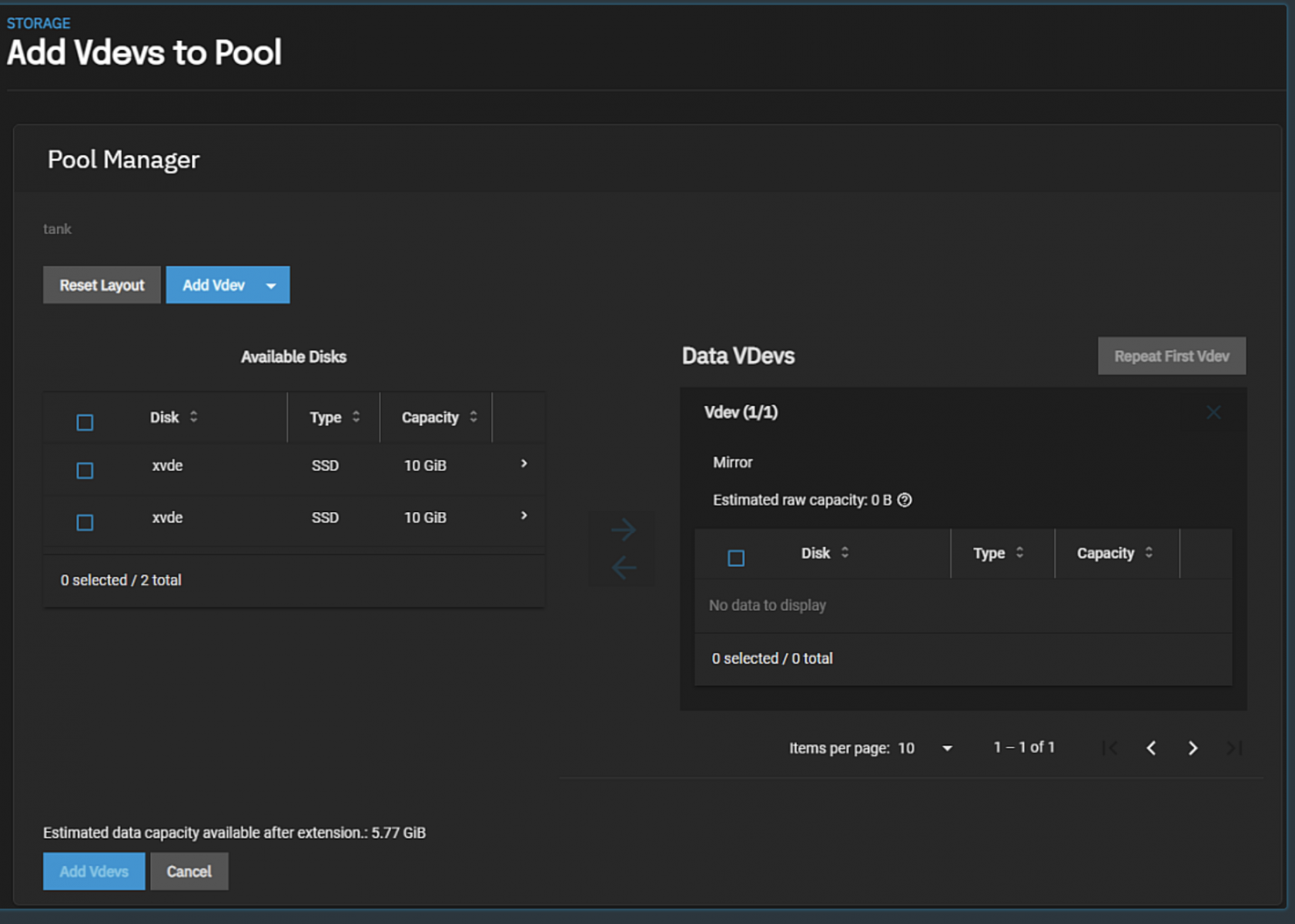Click the Repeat First Vdev button
Viewport: 1295px width, 924px height.
pyautogui.click(x=1172, y=356)
